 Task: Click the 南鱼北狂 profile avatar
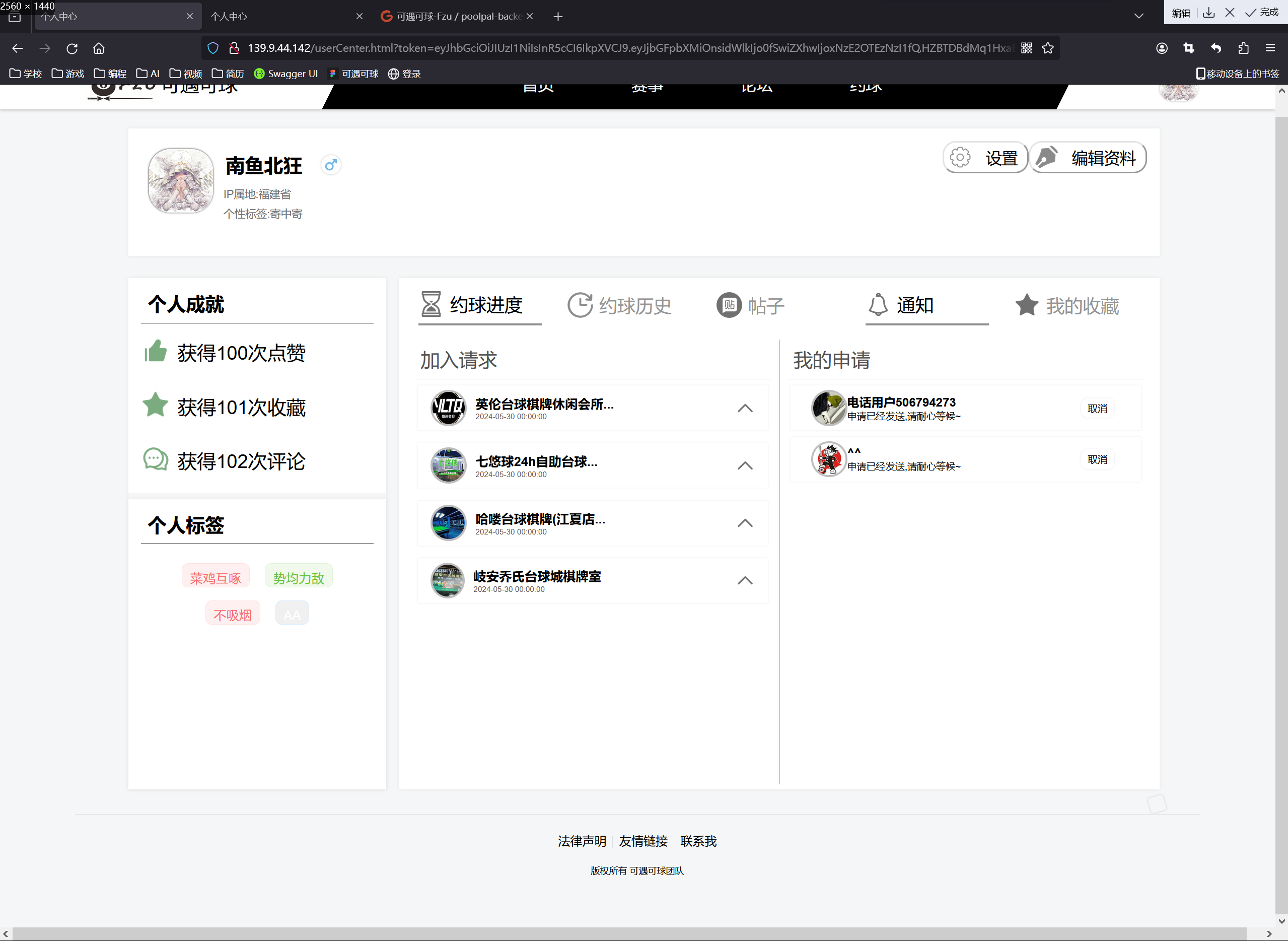[180, 181]
